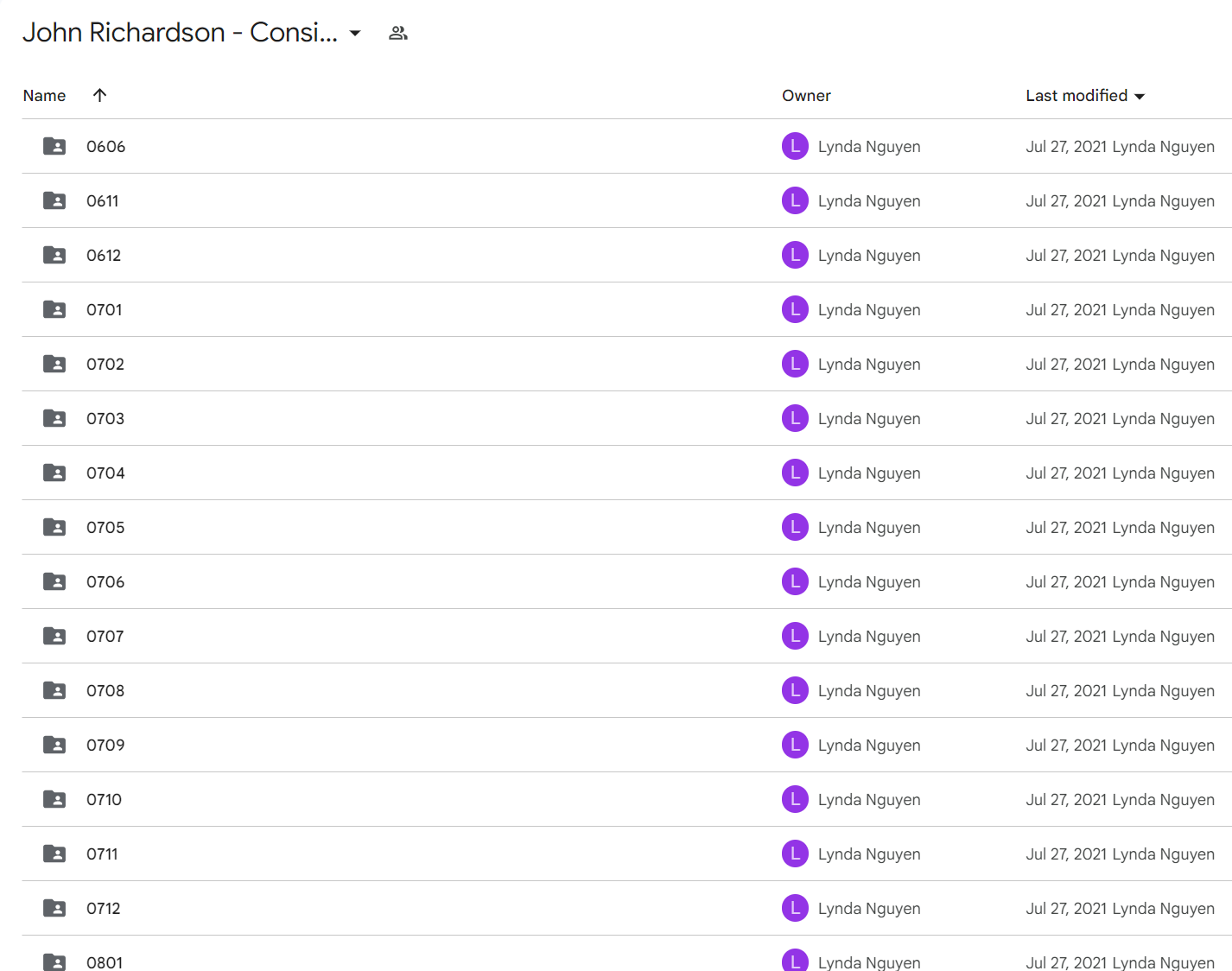1232x971 pixels.
Task: Click the Owner column header
Action: click(806, 96)
